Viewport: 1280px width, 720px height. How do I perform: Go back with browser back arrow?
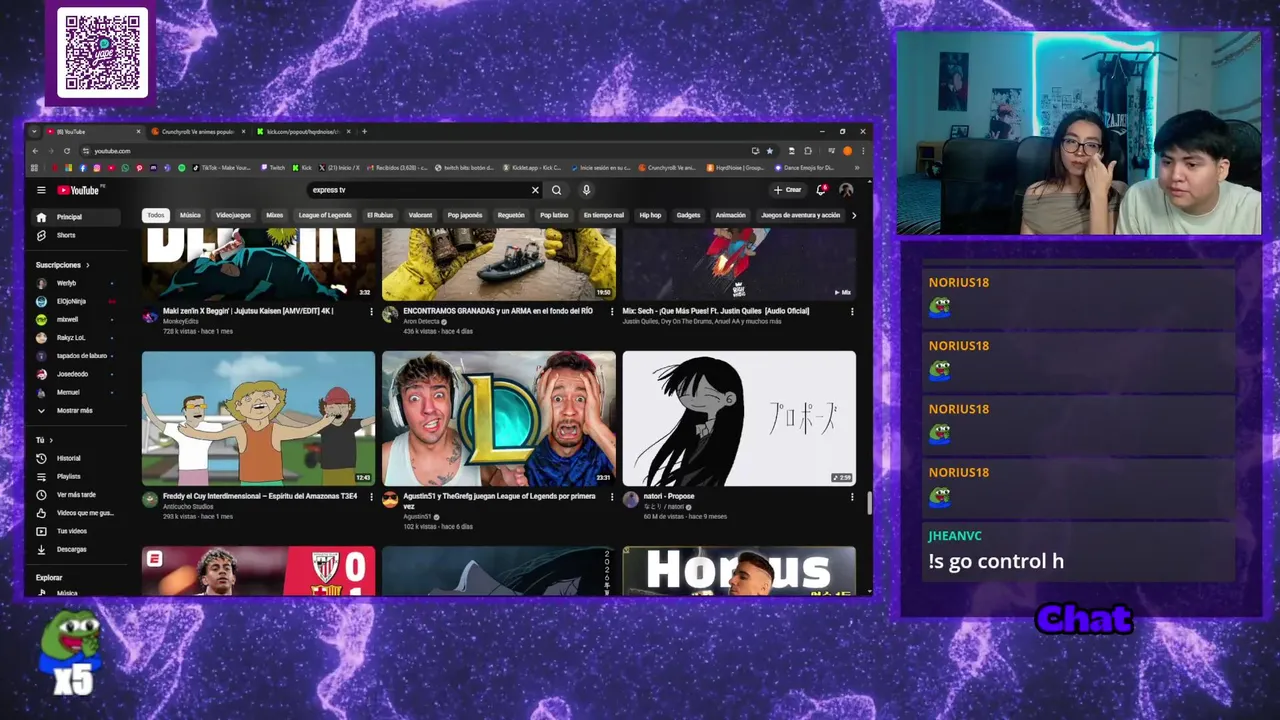tap(35, 151)
